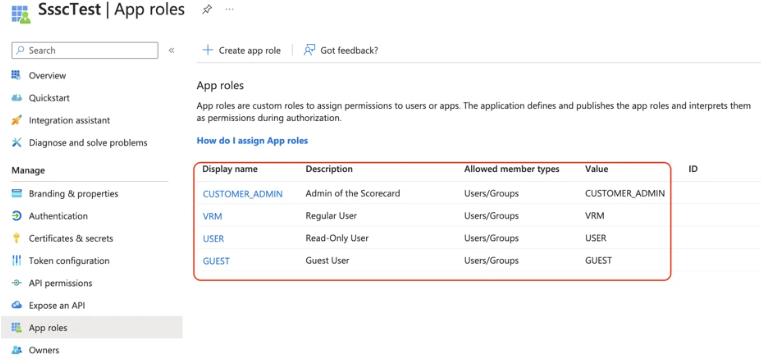Select Owners in the sidebar
Screen dimensions: 761x363
(44, 350)
